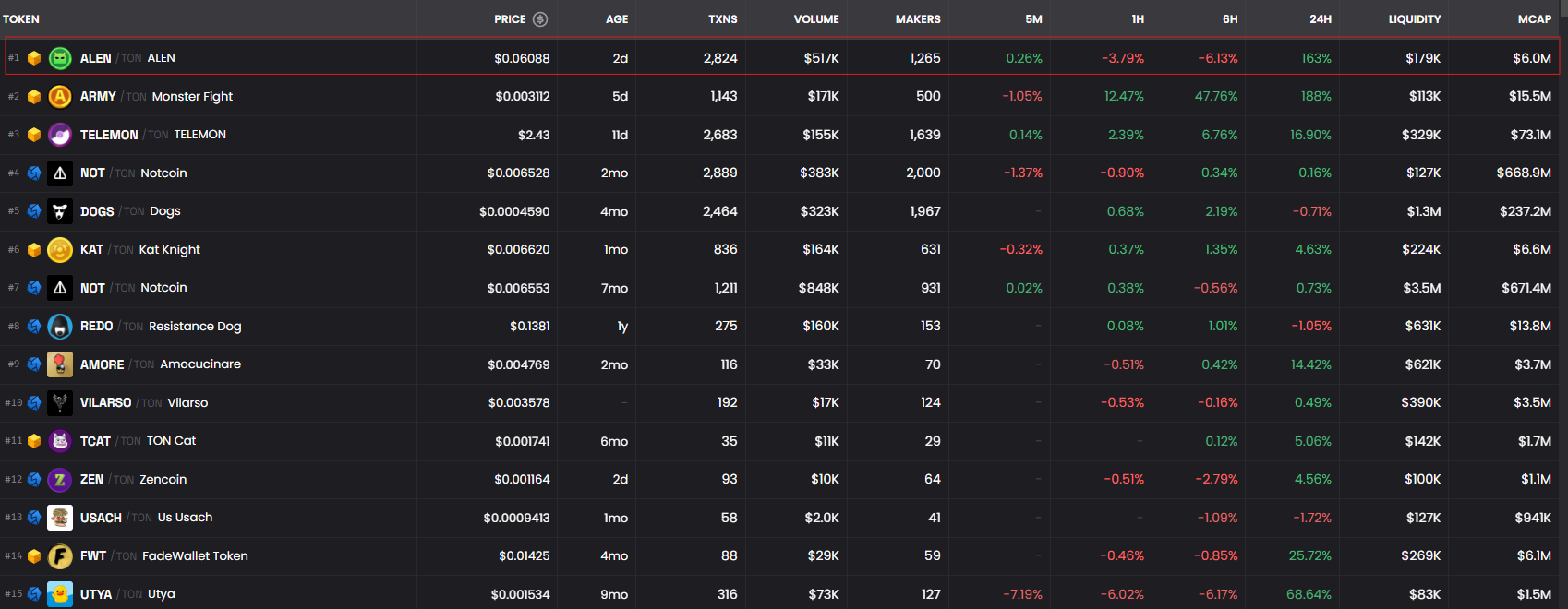1568x609 pixels.
Task: Open the VILARSO Vilarso pair name
Action: [x=144, y=402]
